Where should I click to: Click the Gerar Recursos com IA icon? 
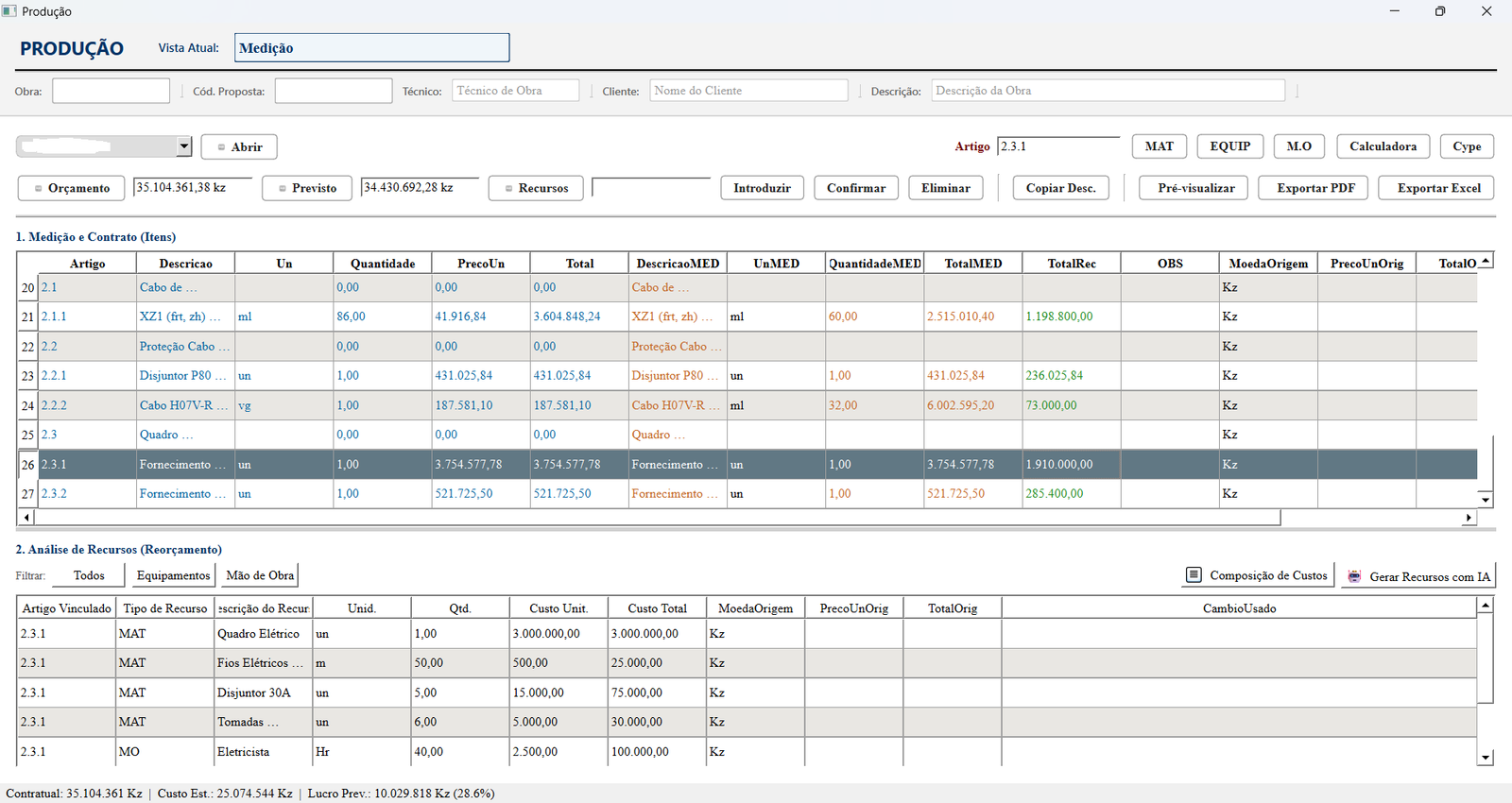click(x=1354, y=576)
